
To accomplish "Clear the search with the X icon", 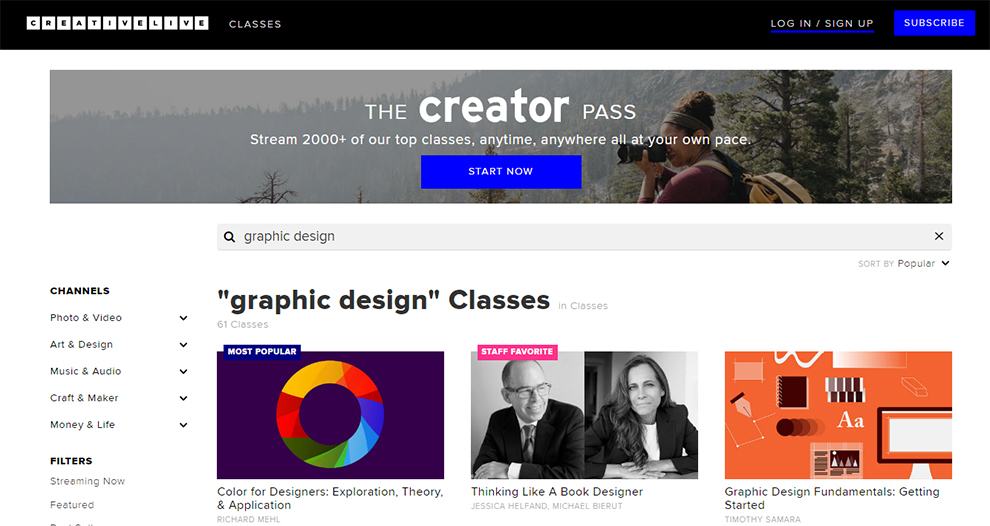I will (939, 236).
